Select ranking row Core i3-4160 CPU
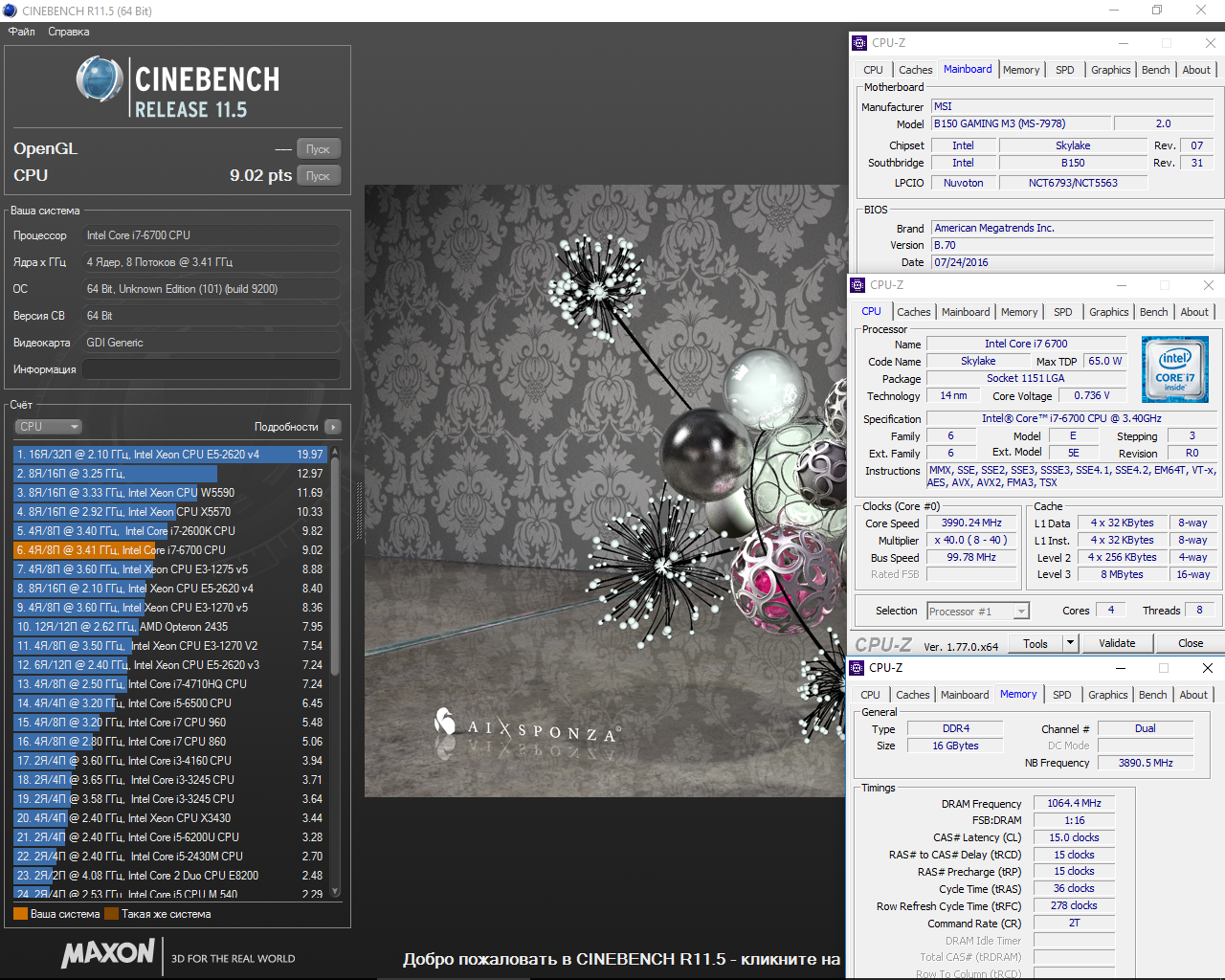The height and width of the screenshot is (980, 1225). (x=170, y=761)
